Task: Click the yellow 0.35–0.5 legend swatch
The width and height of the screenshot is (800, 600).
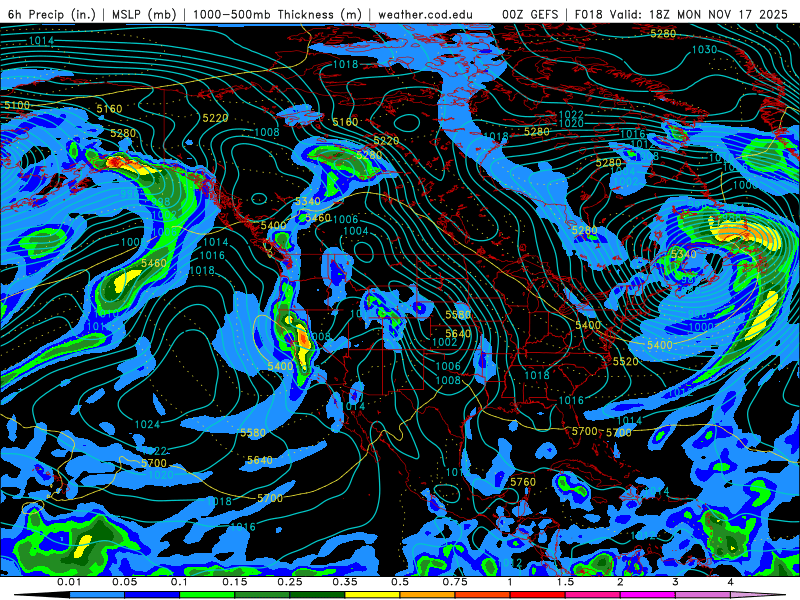Action: pos(372,595)
